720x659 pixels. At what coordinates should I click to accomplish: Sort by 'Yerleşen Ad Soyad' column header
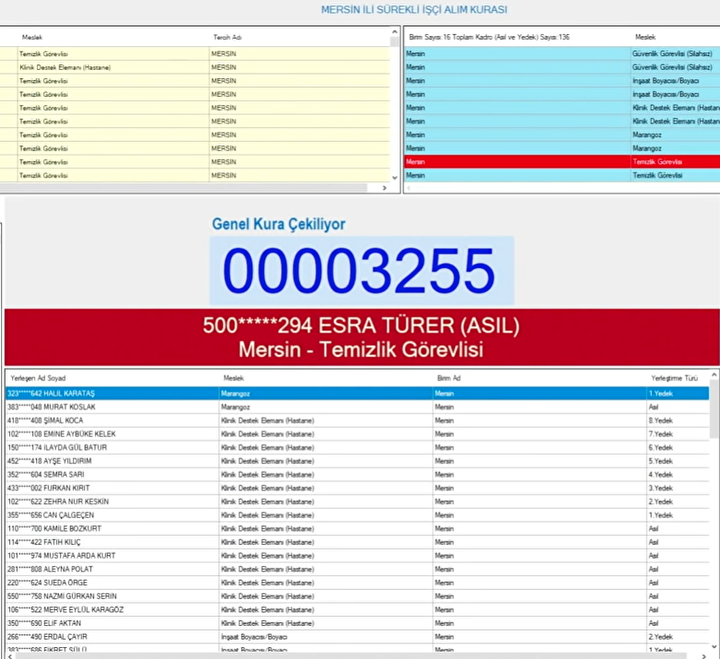[x=38, y=378]
